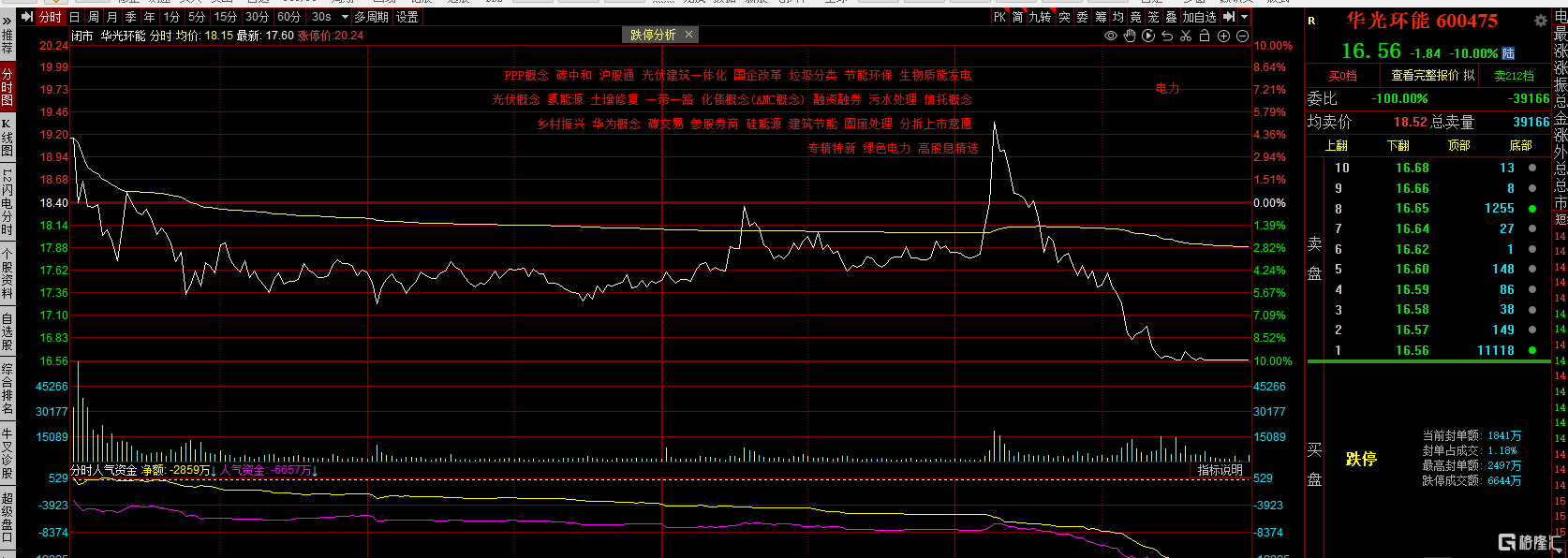The height and width of the screenshot is (558, 1568).
Task: Jump to 顶部 of order book
Action: pyautogui.click(x=1458, y=145)
